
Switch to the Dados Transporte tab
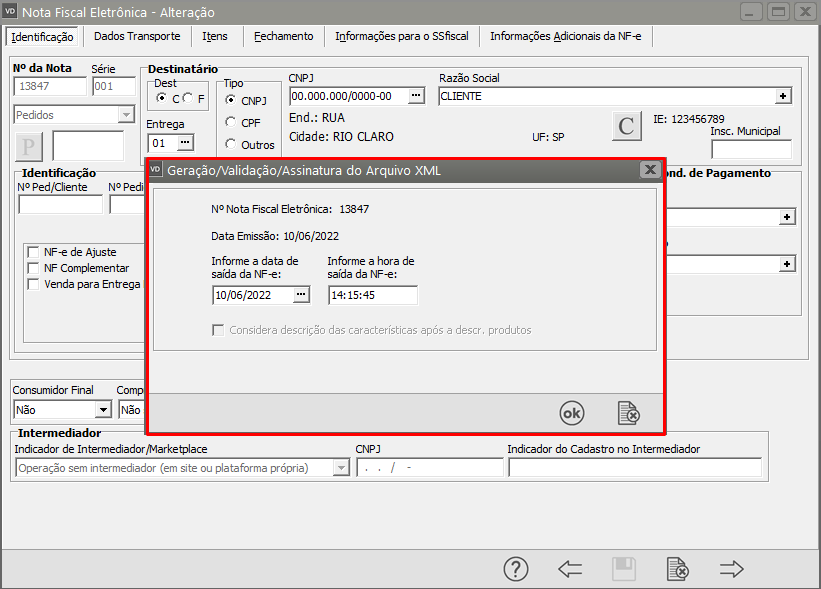137,36
